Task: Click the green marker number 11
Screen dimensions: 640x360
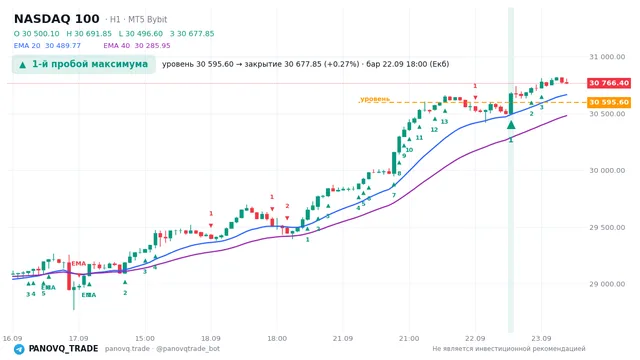Action: 419,138
